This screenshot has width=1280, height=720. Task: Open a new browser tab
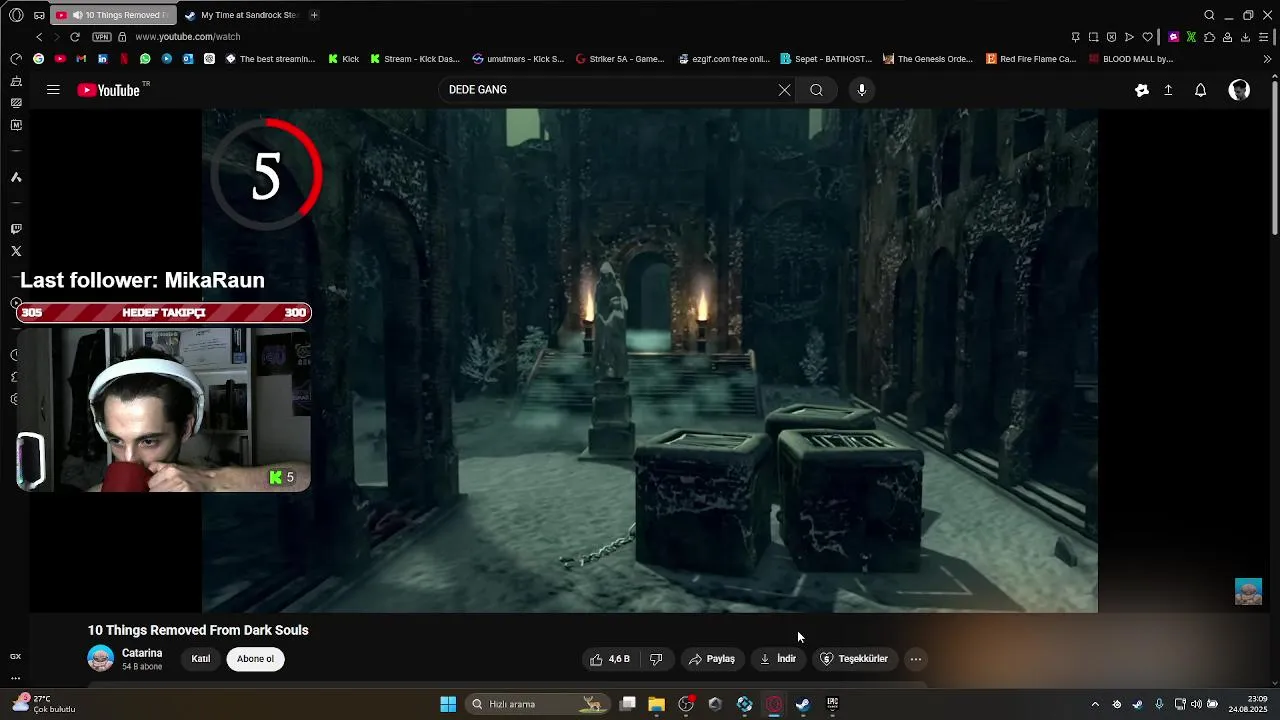point(314,15)
